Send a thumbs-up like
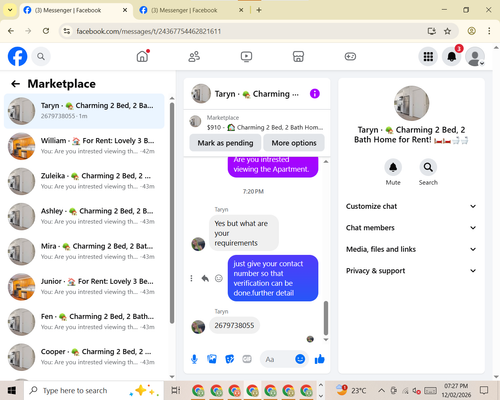Viewport: 500px width, 400px height. [x=319, y=359]
